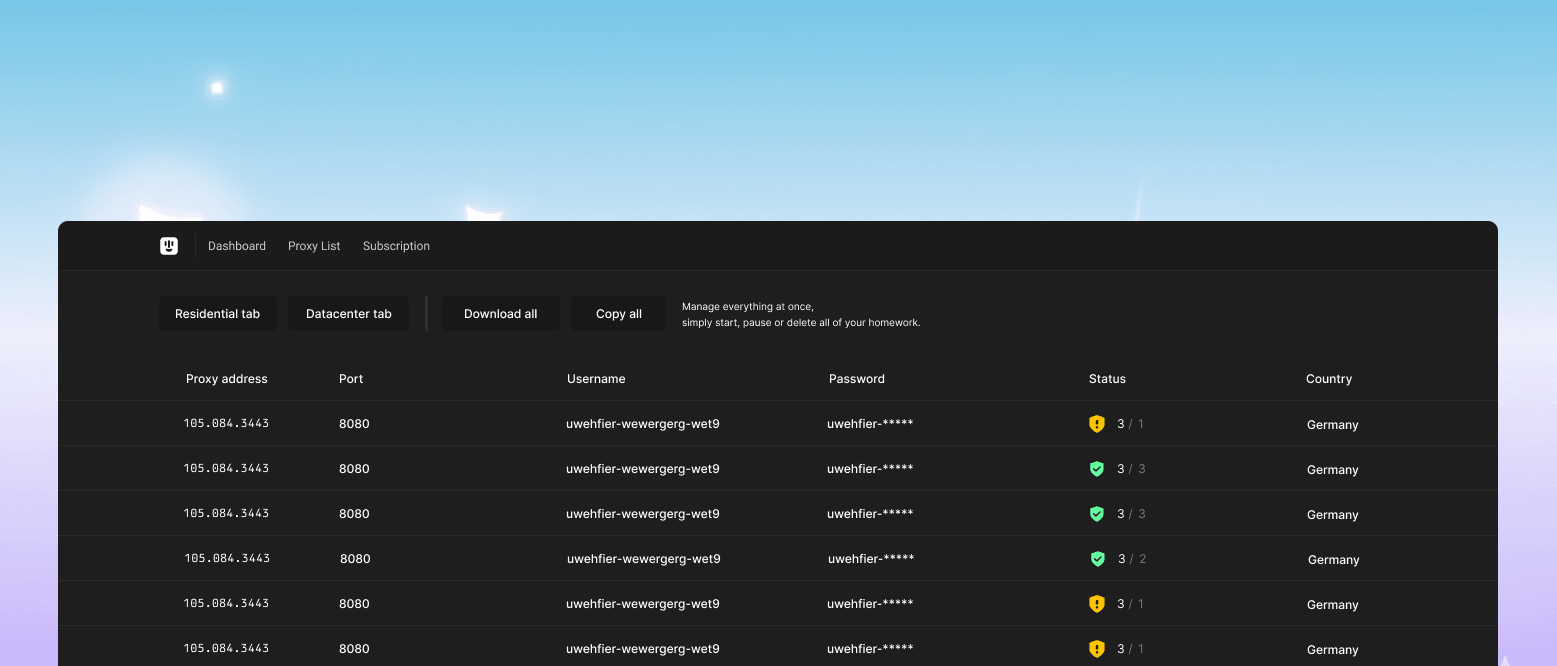Select the proxy address in the first row
The height and width of the screenshot is (666, 1557).
click(x=226, y=423)
